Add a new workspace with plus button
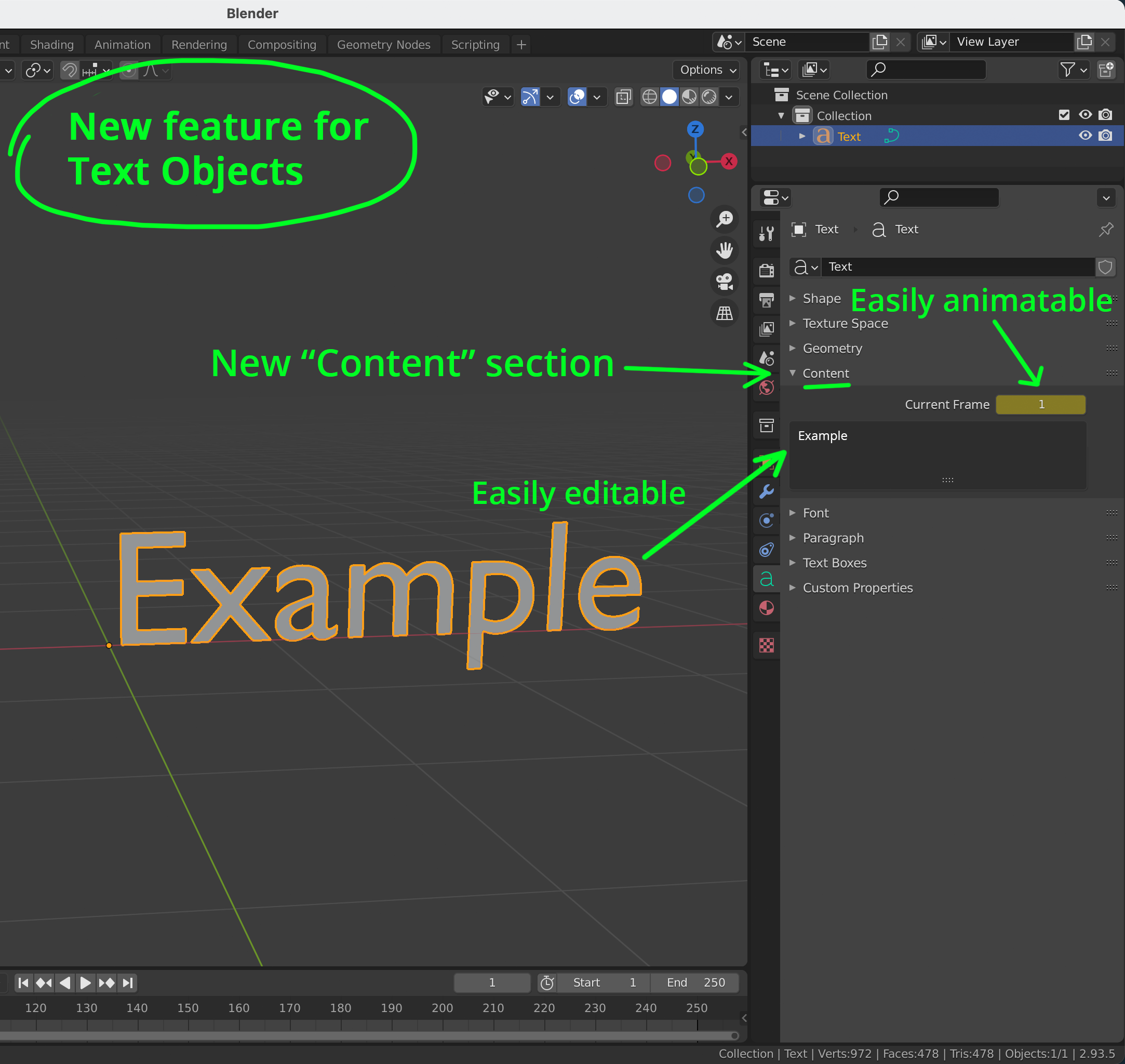The height and width of the screenshot is (1064, 1125). click(x=521, y=44)
